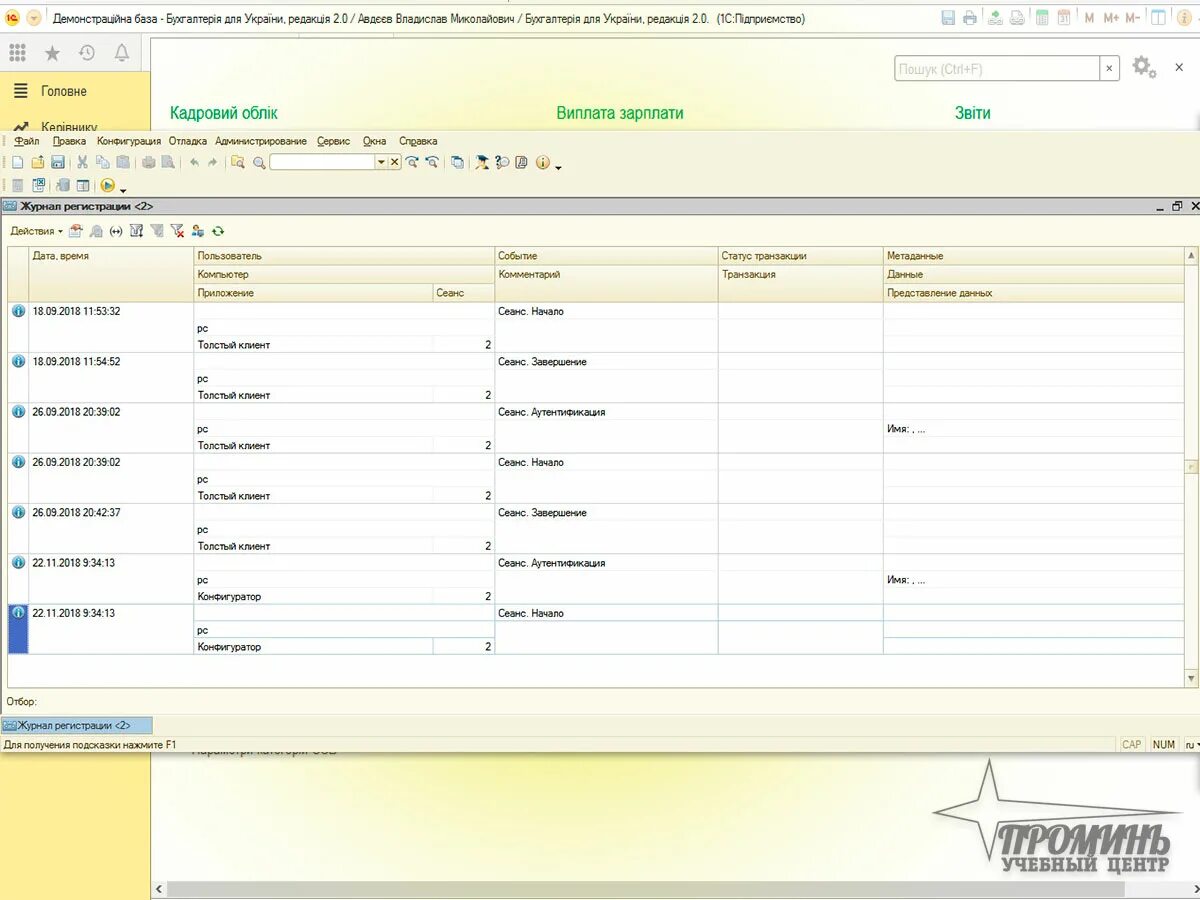
Task: Click the Syntax Helper icon
Action: click(x=482, y=162)
